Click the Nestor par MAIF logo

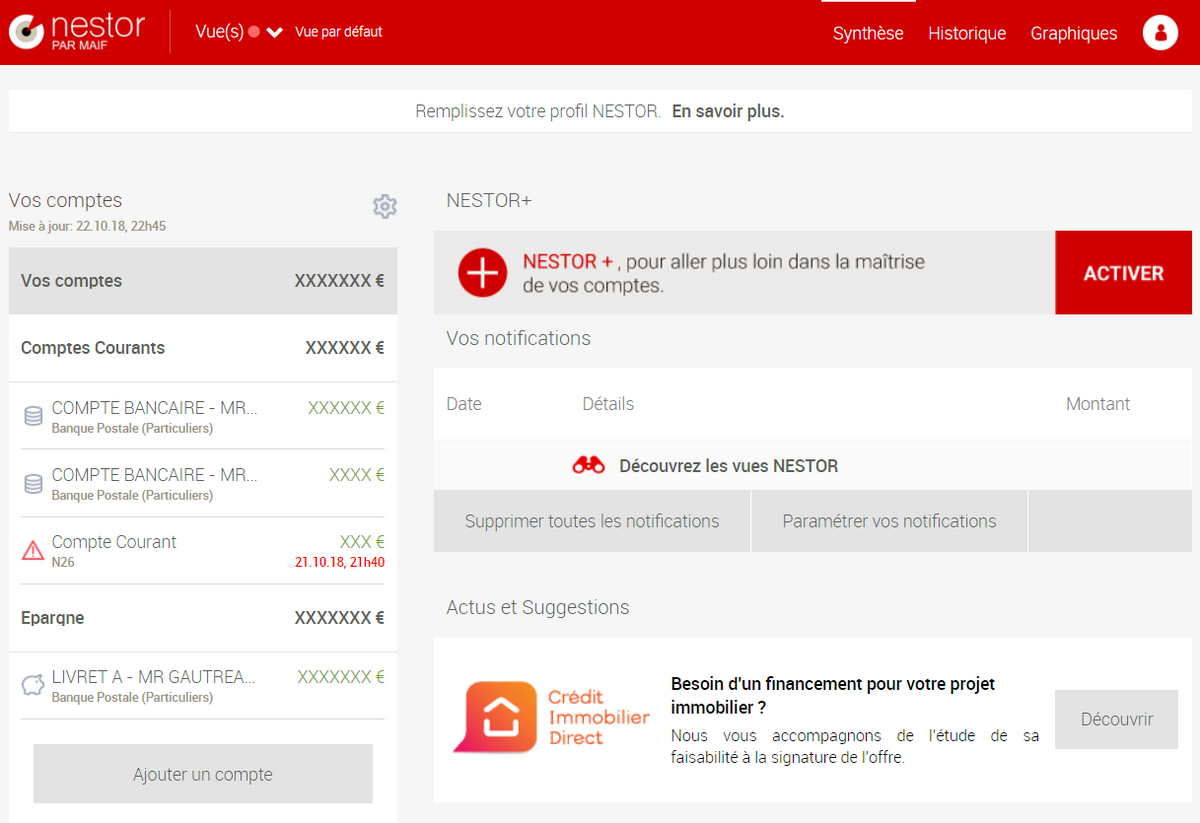click(77, 31)
